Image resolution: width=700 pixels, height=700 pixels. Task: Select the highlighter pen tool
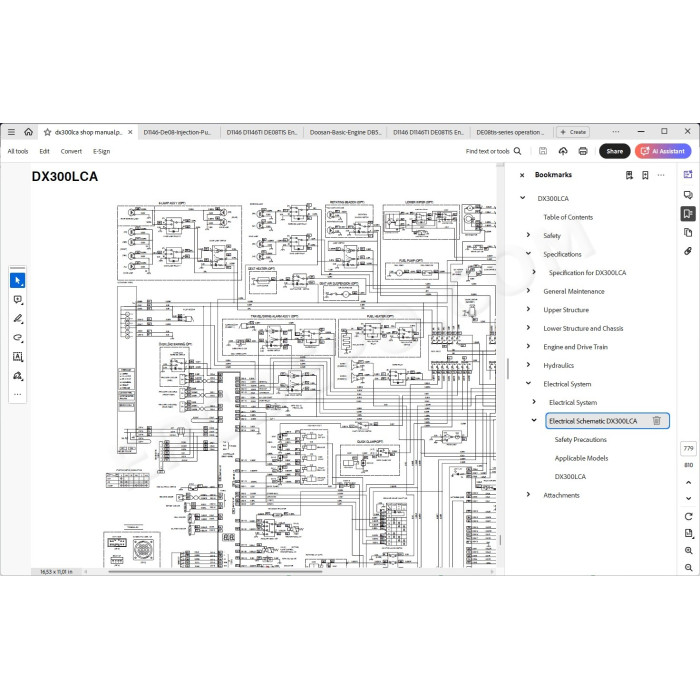[17, 319]
